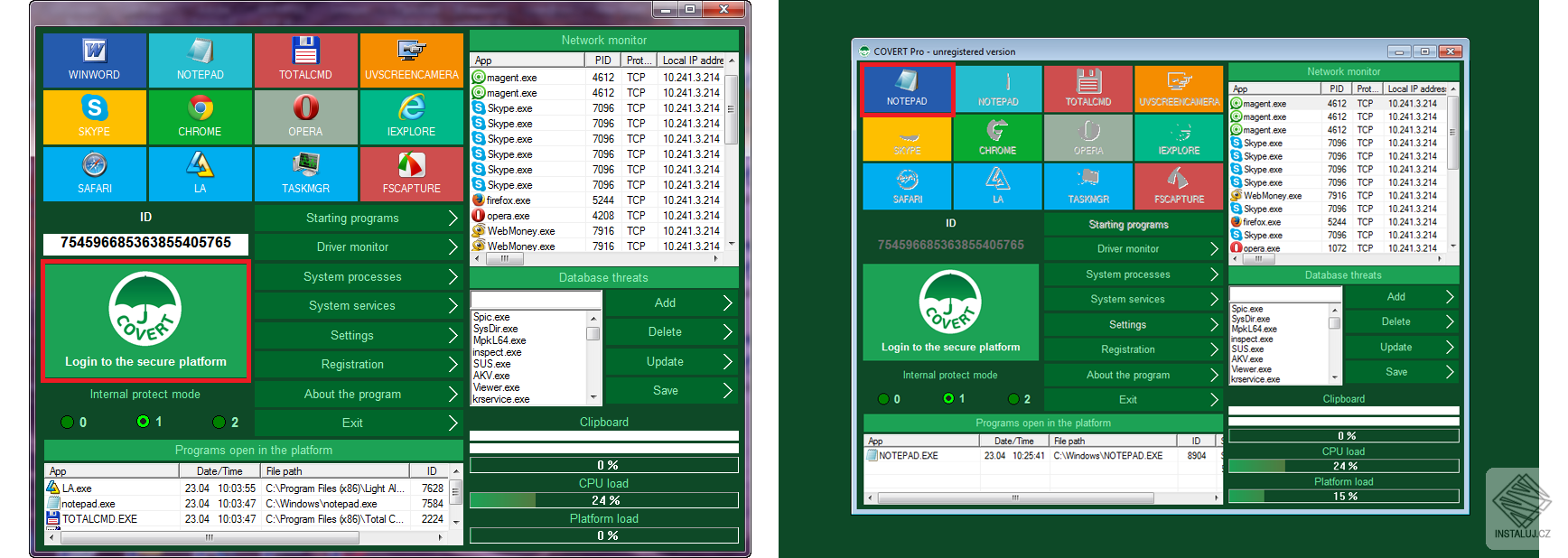The width and height of the screenshot is (1568, 558).
Task: Choose protect mode 0 in COVERT Pro window
Action: pyautogui.click(x=883, y=399)
